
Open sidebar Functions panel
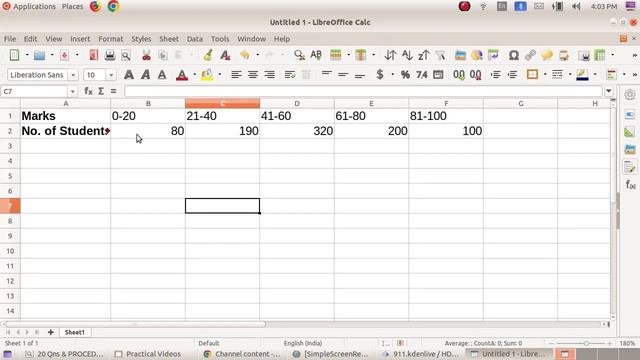coord(630,185)
